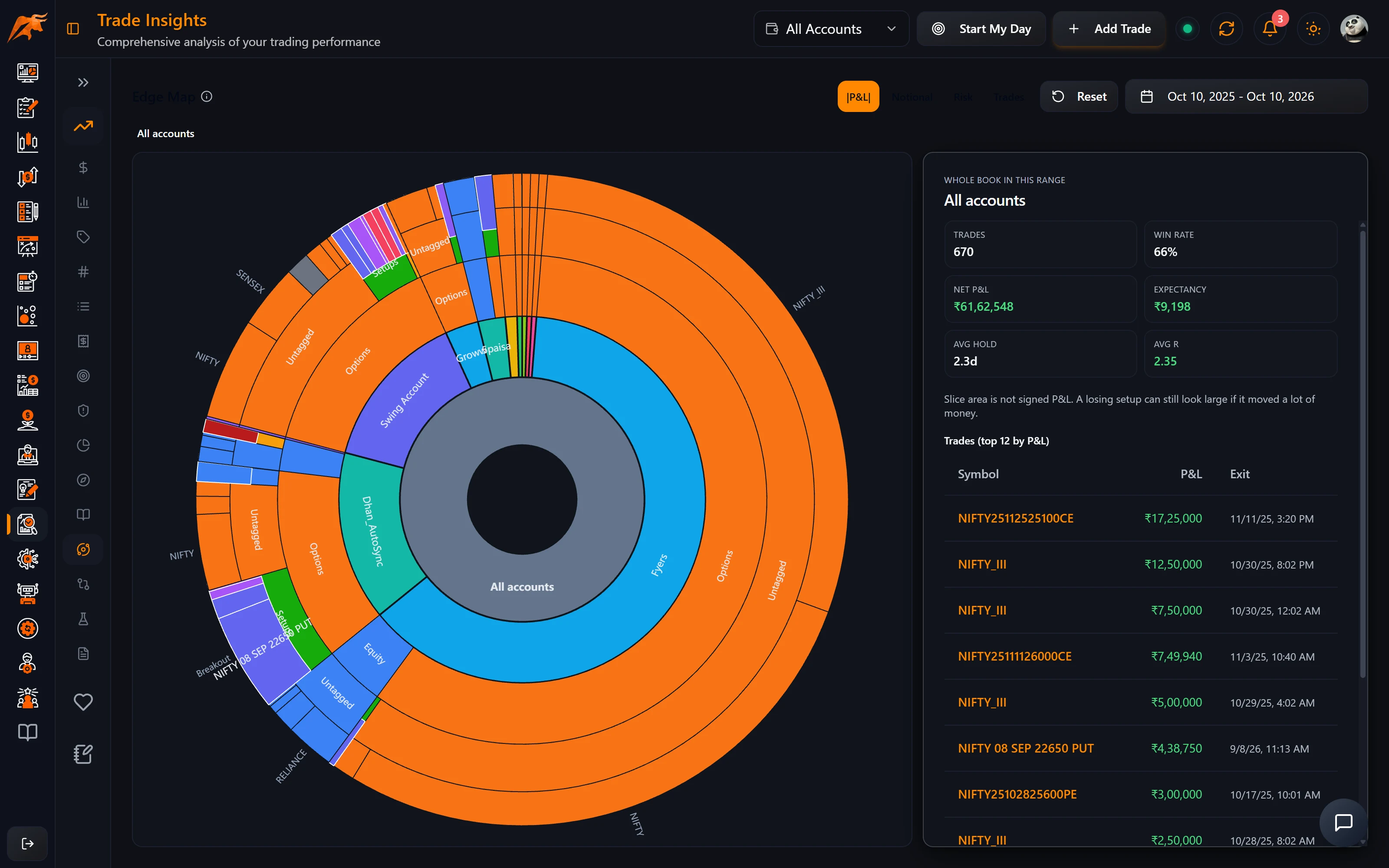Screen dimensions: 1389x868
Task: Open the pie chart icon section
Action: 83,445
